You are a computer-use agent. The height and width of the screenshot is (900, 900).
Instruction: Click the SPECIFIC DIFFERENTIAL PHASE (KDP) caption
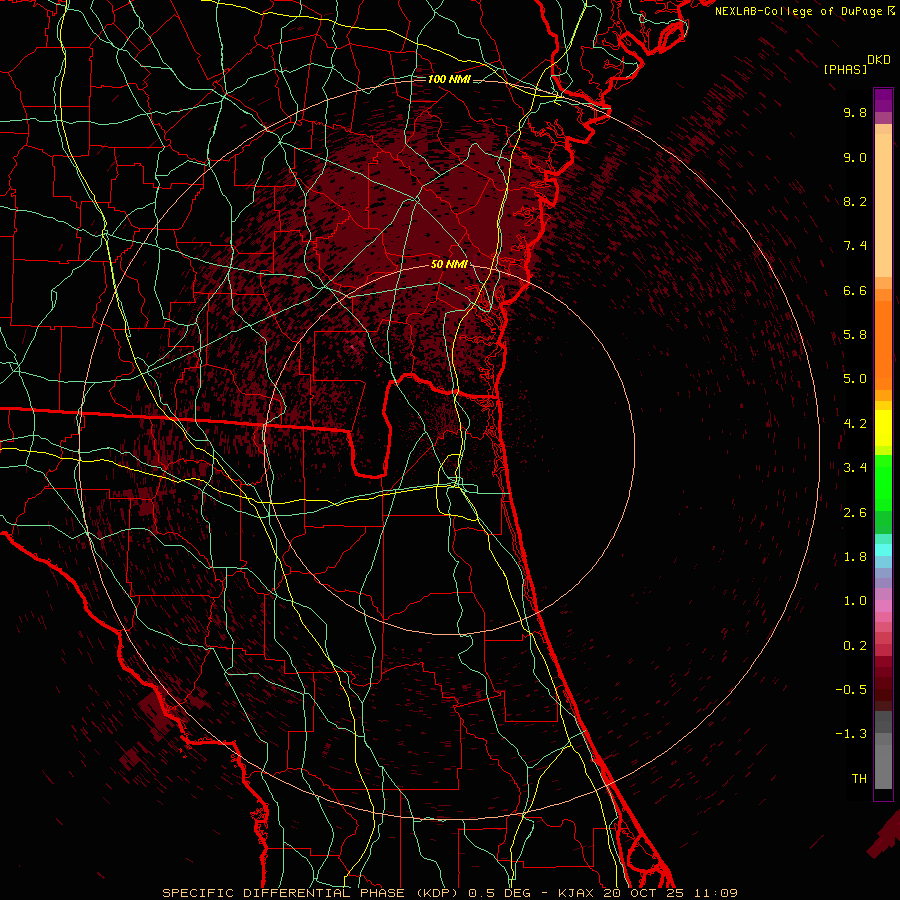311,893
